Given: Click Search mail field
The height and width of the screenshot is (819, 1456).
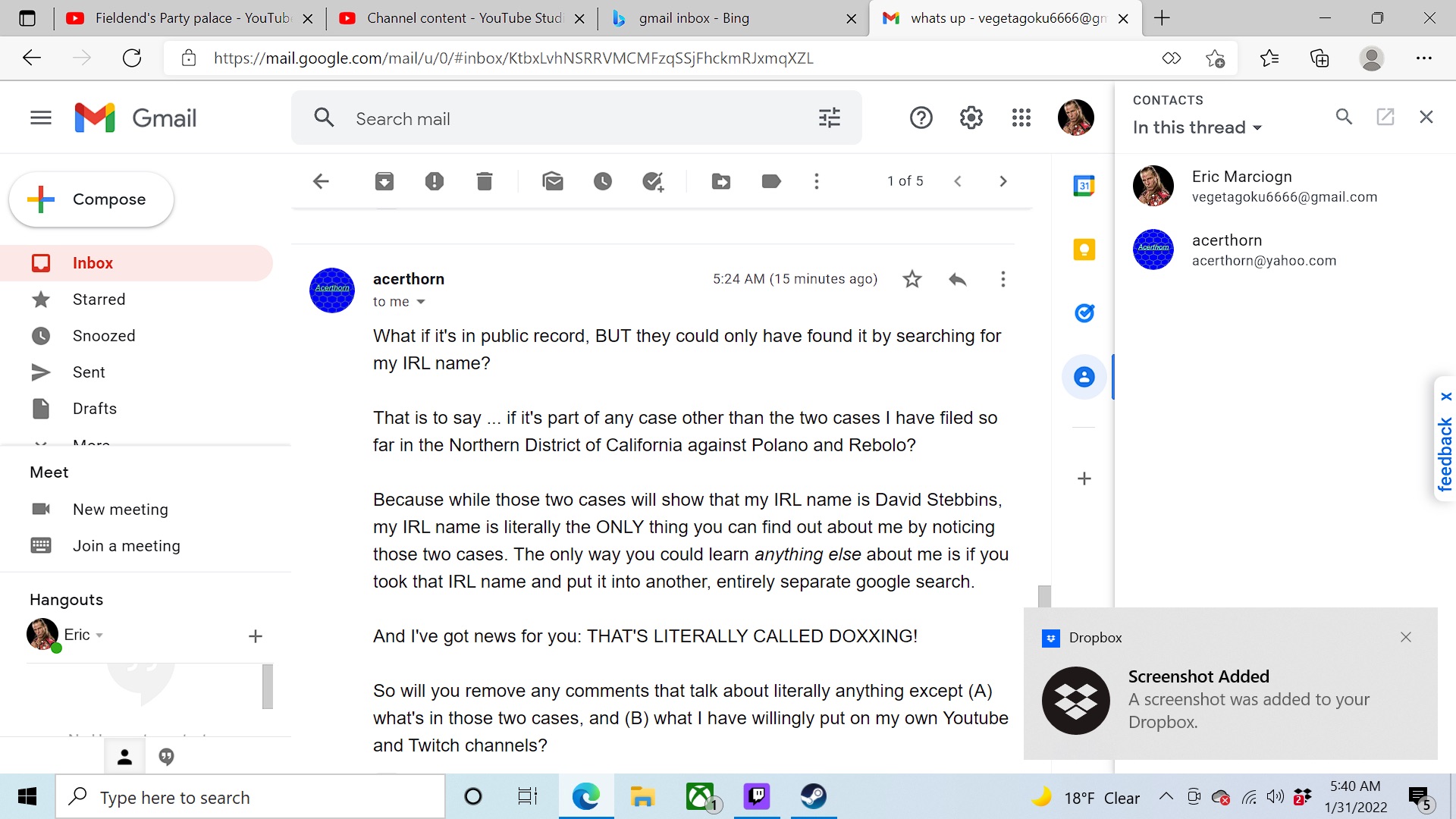Looking at the screenshot, I should pos(576,118).
